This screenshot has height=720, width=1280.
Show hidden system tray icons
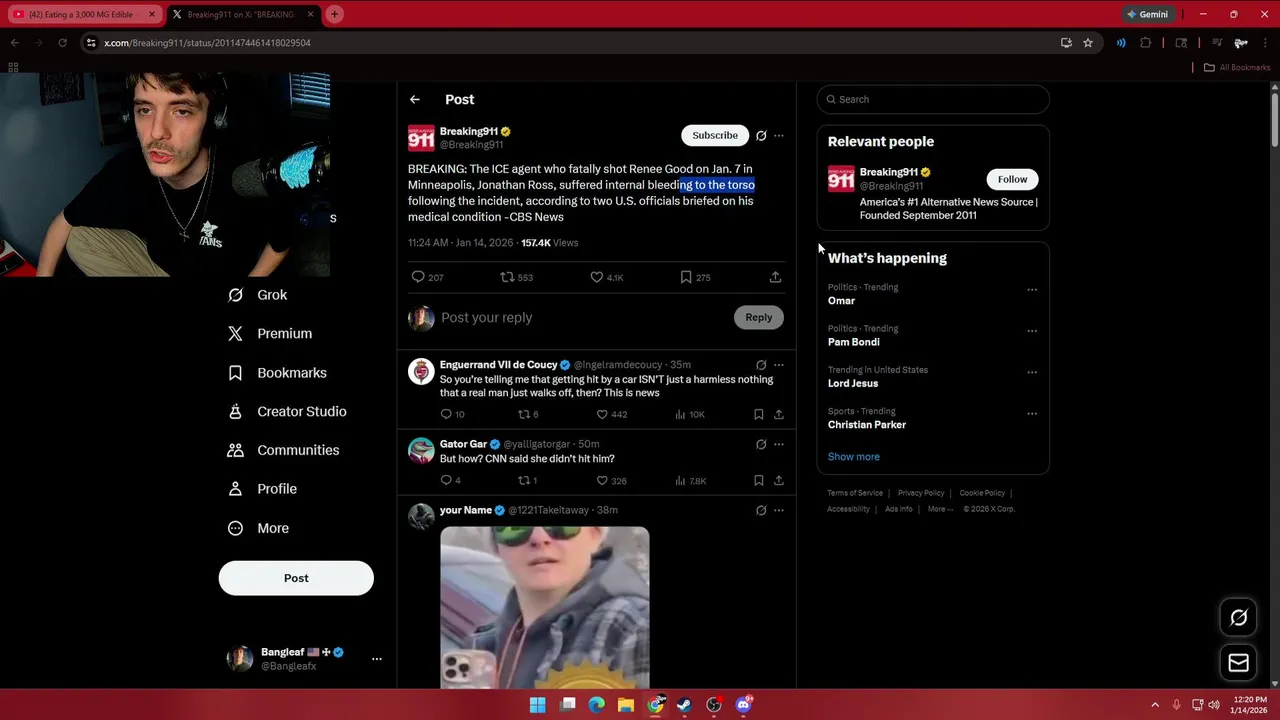pyautogui.click(x=1155, y=705)
